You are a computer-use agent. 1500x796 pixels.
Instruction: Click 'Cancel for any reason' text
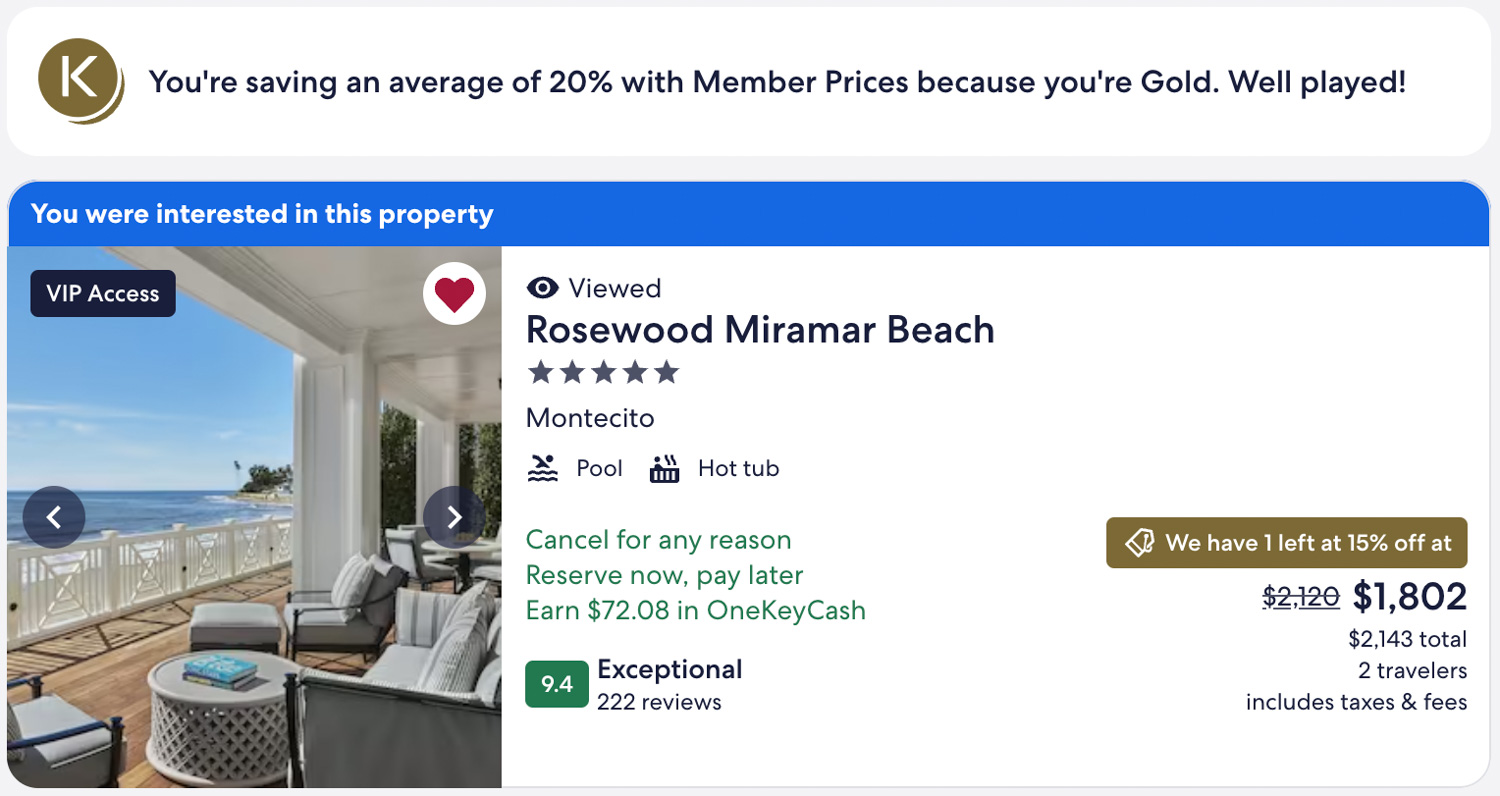(x=658, y=540)
